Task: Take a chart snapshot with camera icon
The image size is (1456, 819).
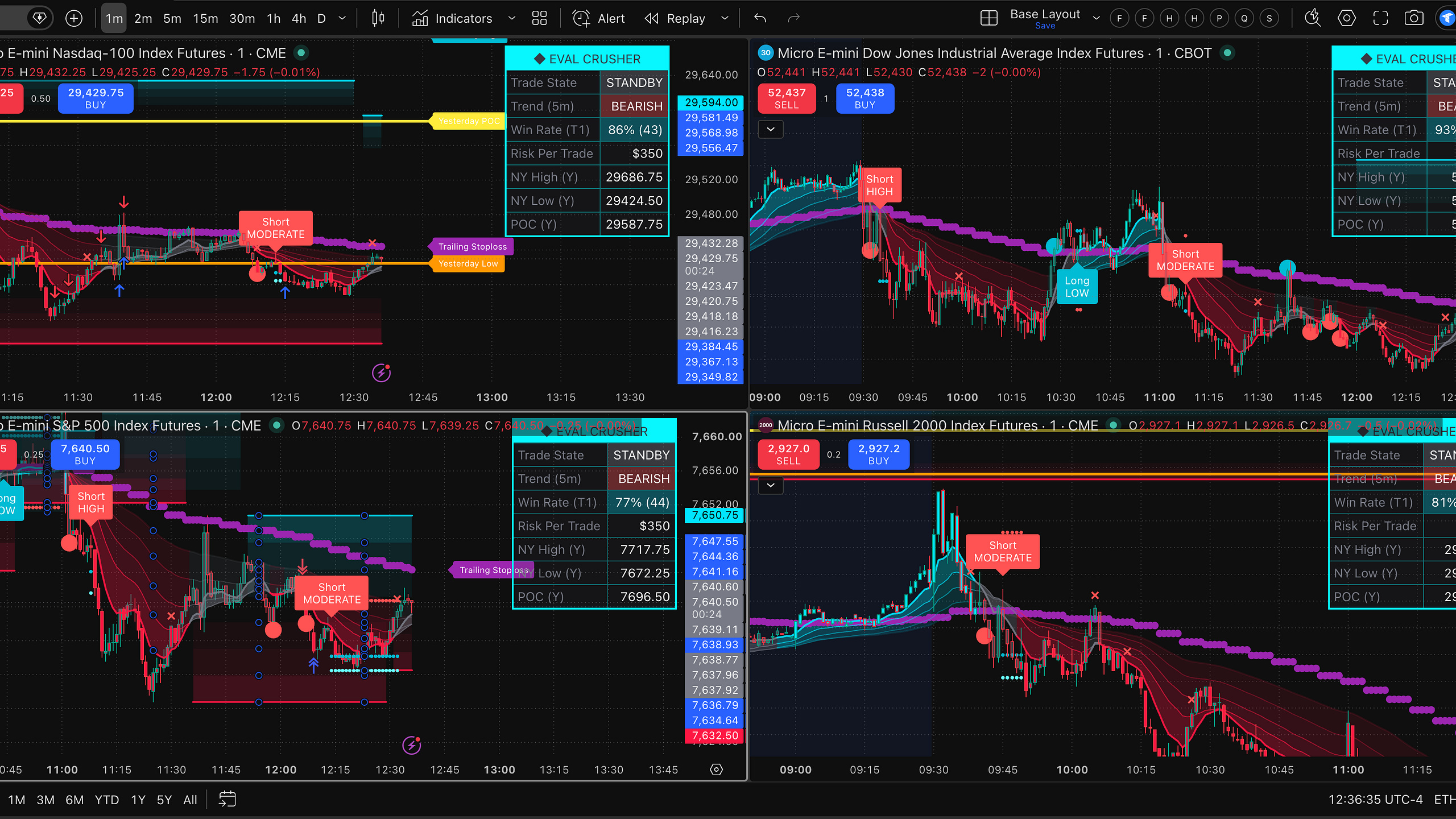Action: (1414, 18)
